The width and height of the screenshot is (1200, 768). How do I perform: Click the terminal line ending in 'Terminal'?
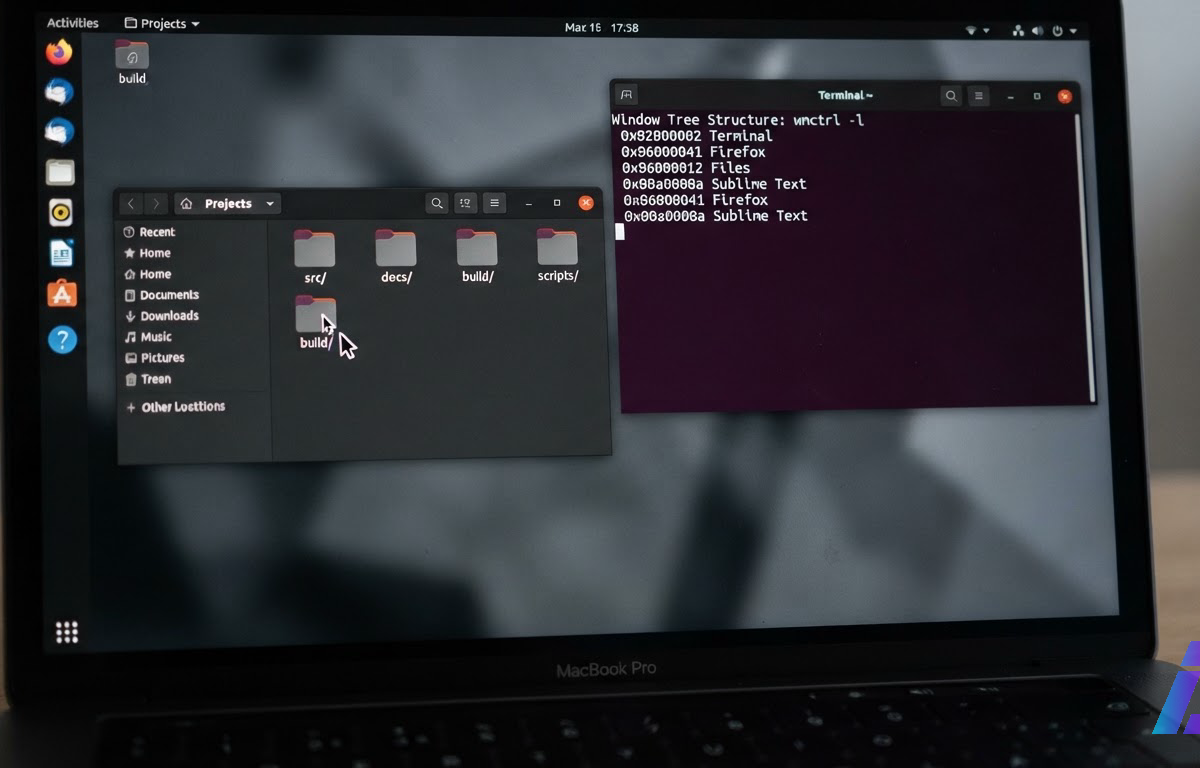tap(696, 136)
